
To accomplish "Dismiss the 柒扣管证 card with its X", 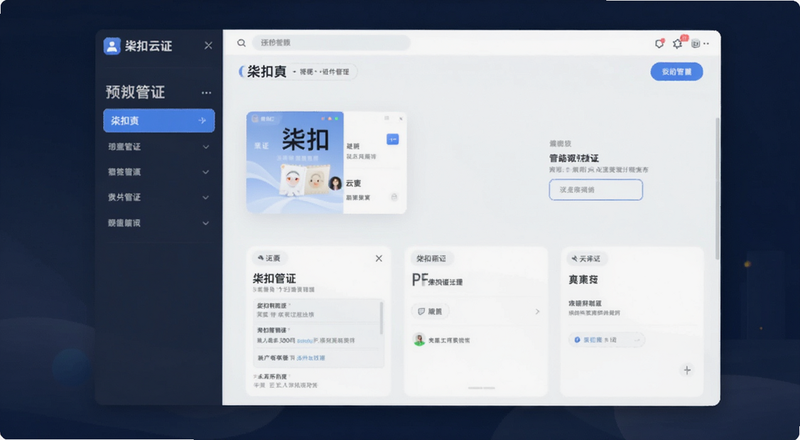I will (379, 258).
